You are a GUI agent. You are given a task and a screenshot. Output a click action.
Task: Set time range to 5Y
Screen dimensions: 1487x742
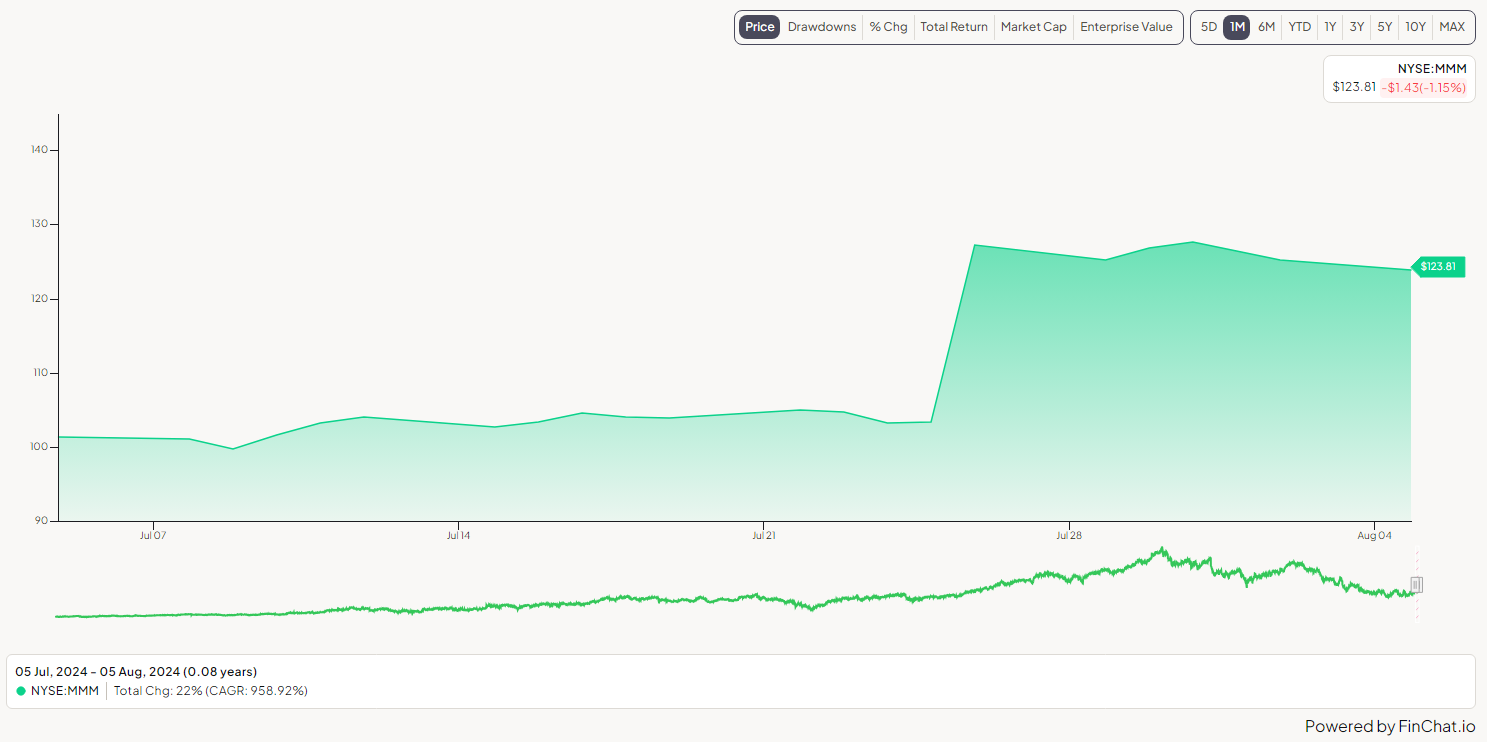point(1385,27)
